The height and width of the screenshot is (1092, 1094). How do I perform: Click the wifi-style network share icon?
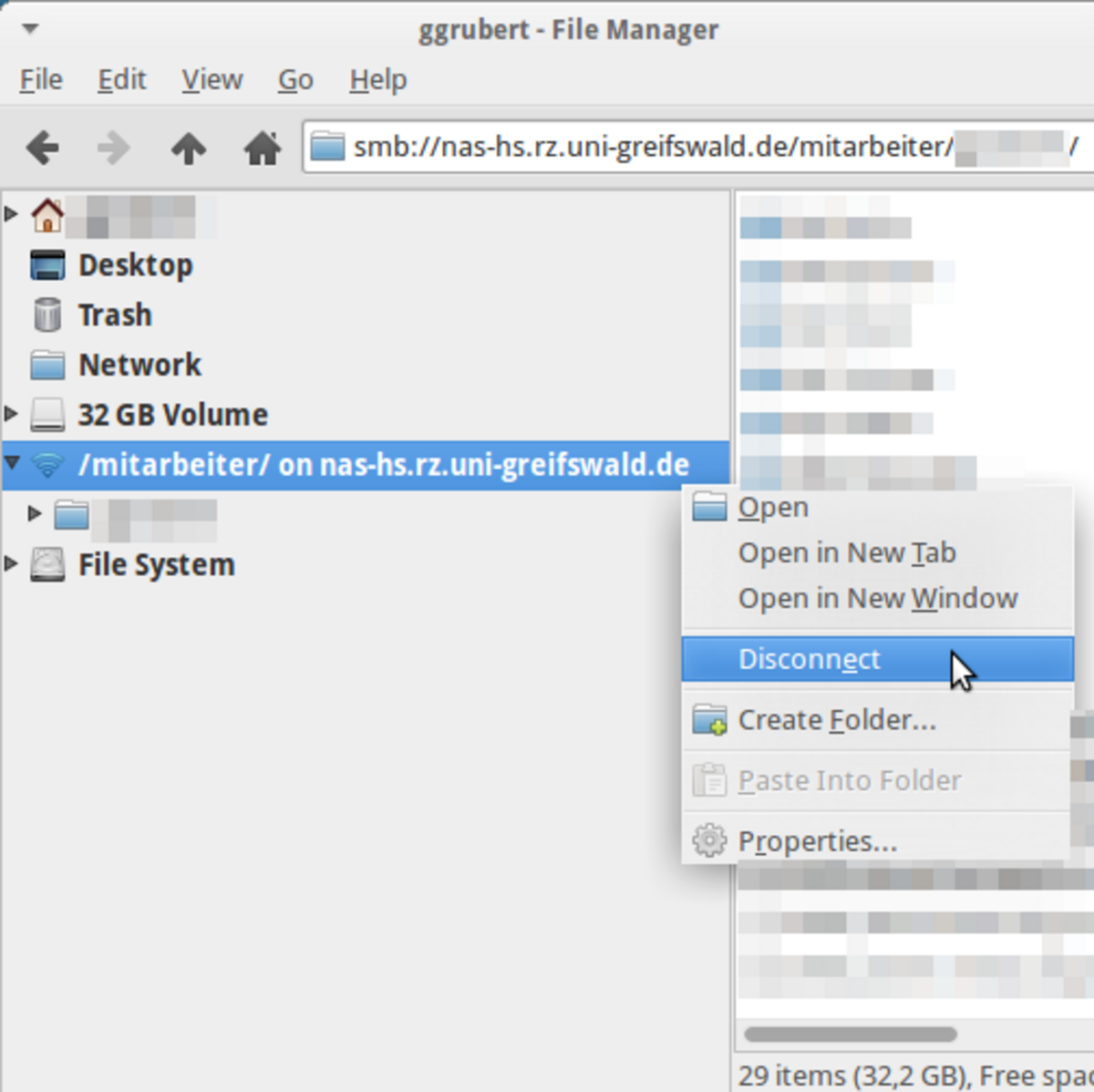click(47, 465)
